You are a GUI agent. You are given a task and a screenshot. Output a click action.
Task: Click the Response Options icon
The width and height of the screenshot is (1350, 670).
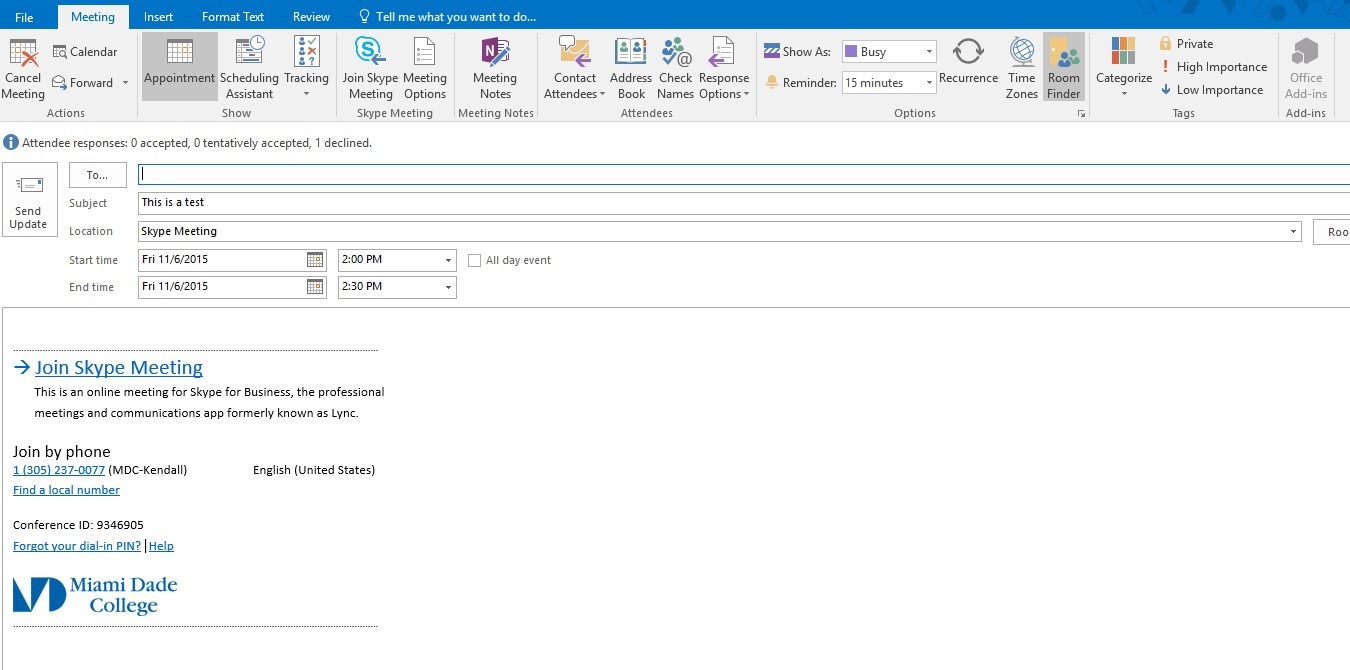pyautogui.click(x=722, y=52)
